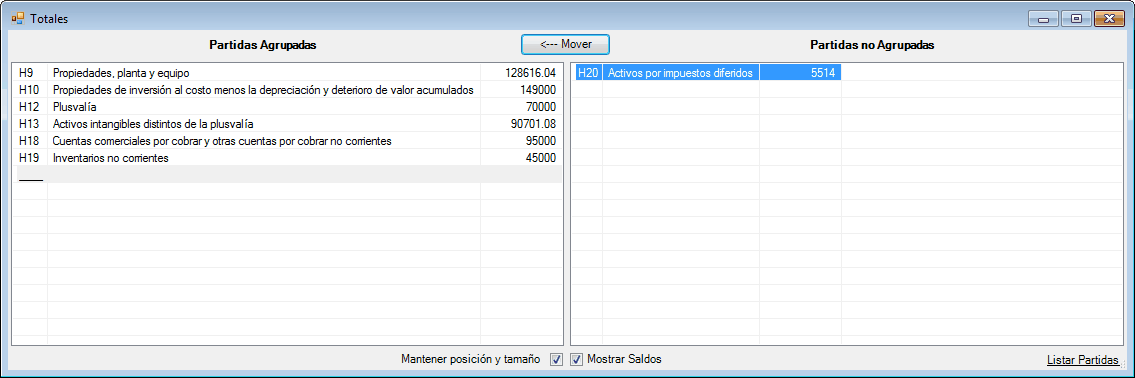Click the H19 code cell
1135x378 pixels.
30,158
